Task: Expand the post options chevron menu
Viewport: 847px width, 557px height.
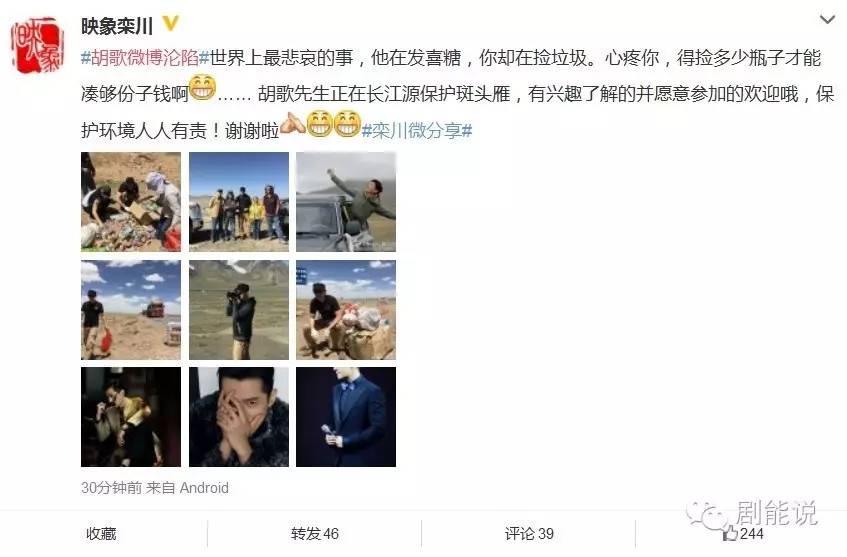Action: (827, 20)
